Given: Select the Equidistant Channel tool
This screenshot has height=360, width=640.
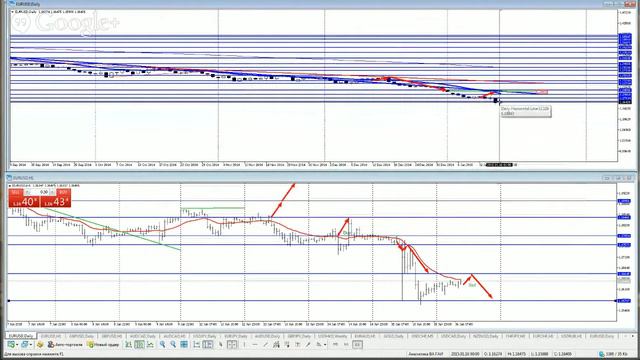Looking at the screenshot, I should [x=276, y=344].
